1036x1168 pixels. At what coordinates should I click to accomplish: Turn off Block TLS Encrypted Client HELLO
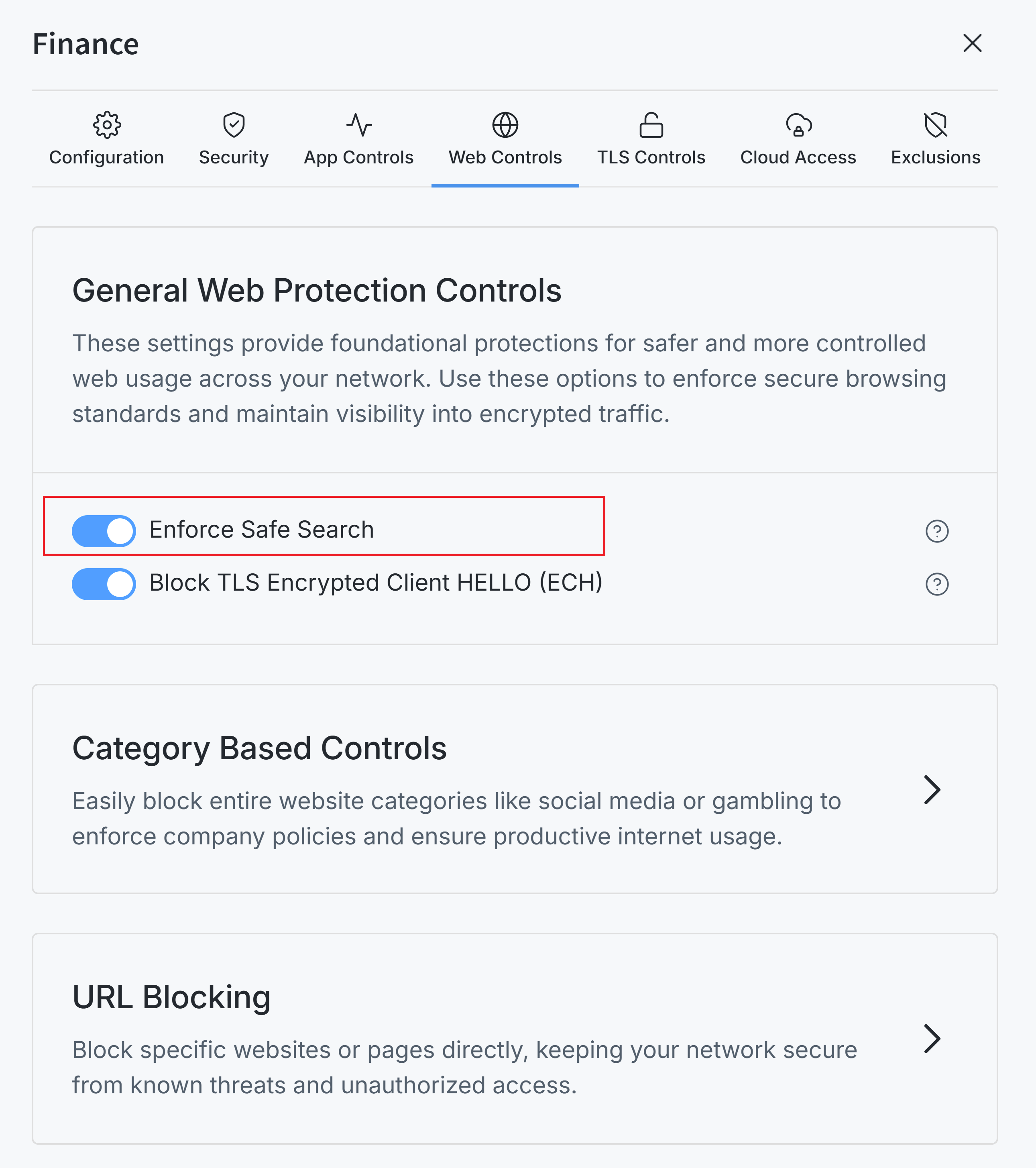coord(104,583)
